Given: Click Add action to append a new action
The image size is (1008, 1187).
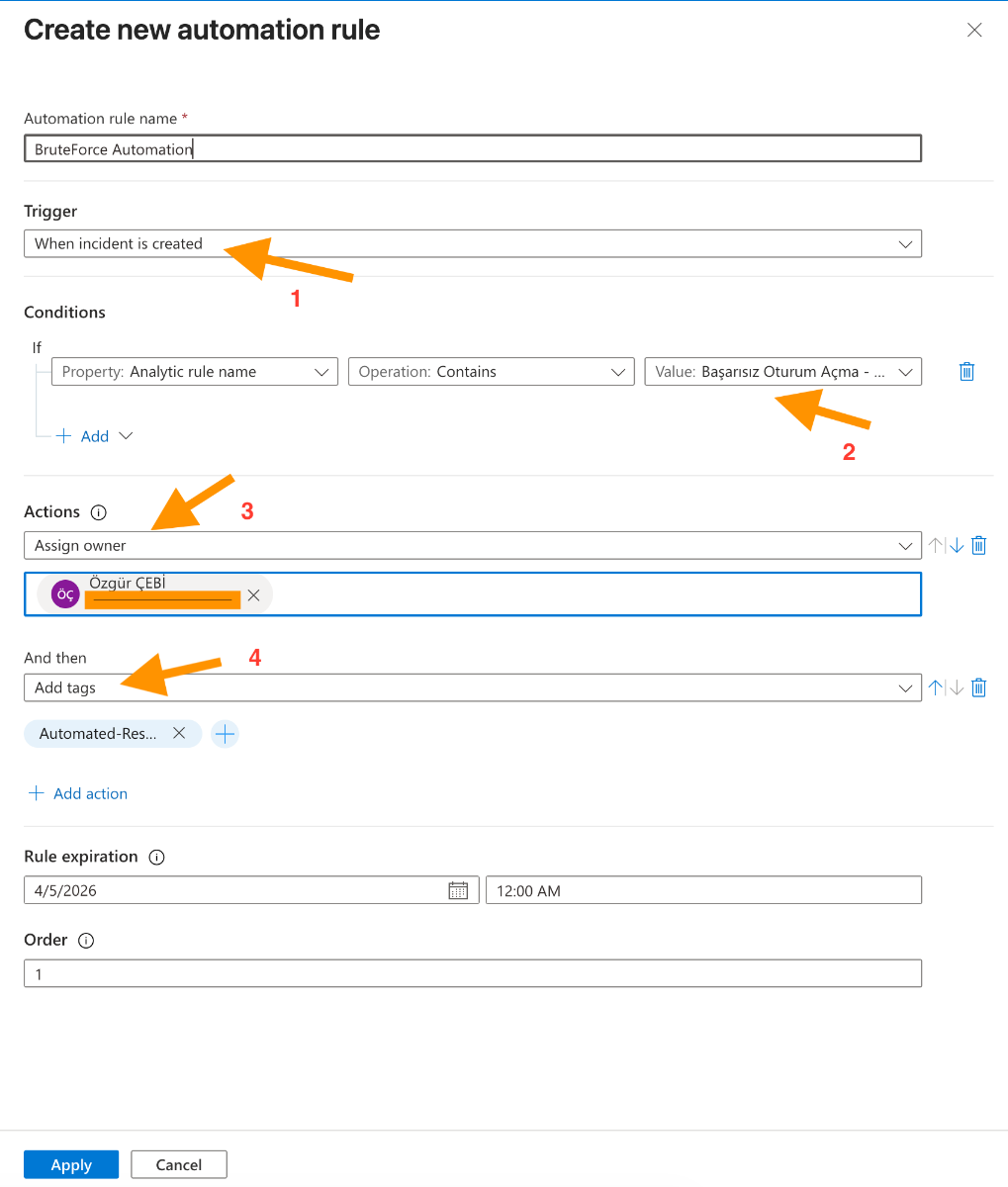Looking at the screenshot, I should pyautogui.click(x=77, y=793).
